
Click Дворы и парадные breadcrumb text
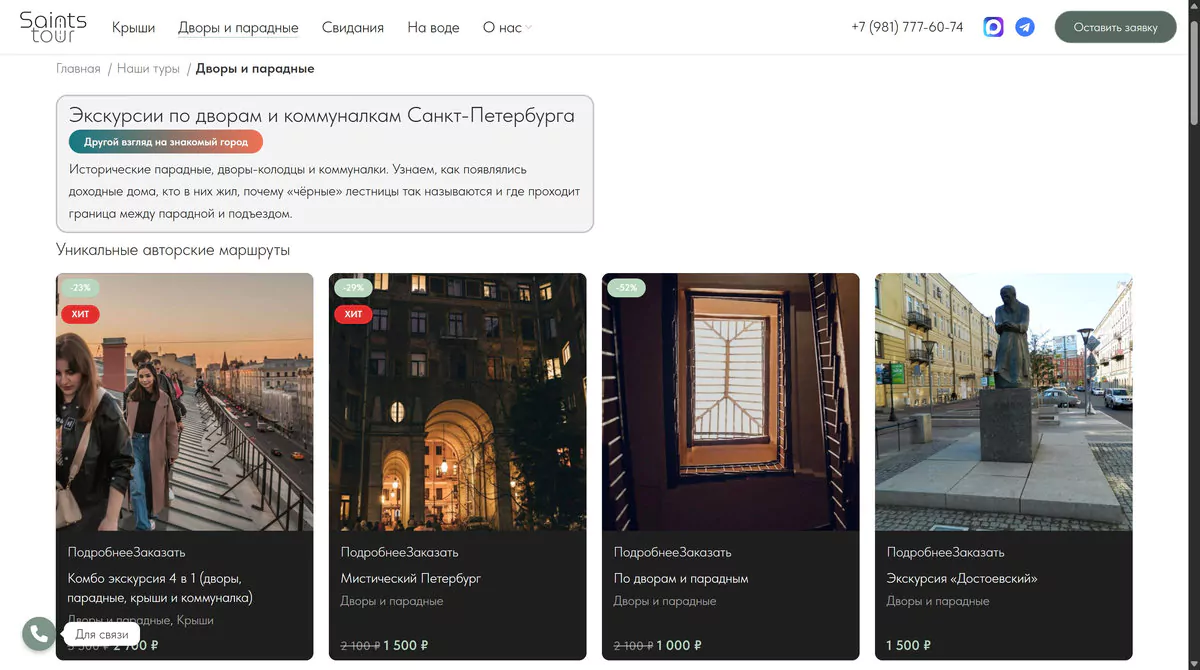coord(255,69)
